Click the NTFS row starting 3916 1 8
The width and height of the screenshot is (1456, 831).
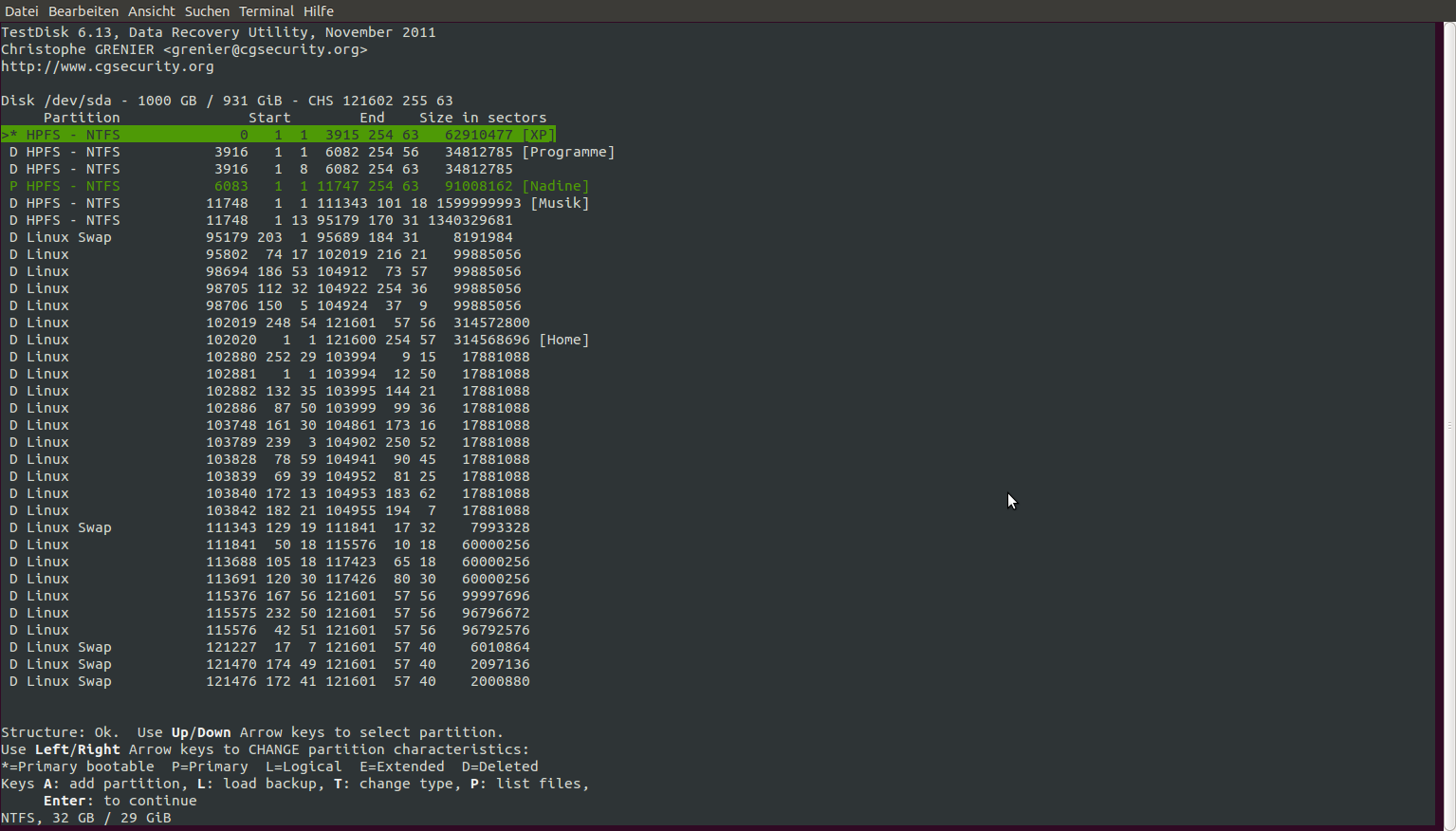pos(261,169)
